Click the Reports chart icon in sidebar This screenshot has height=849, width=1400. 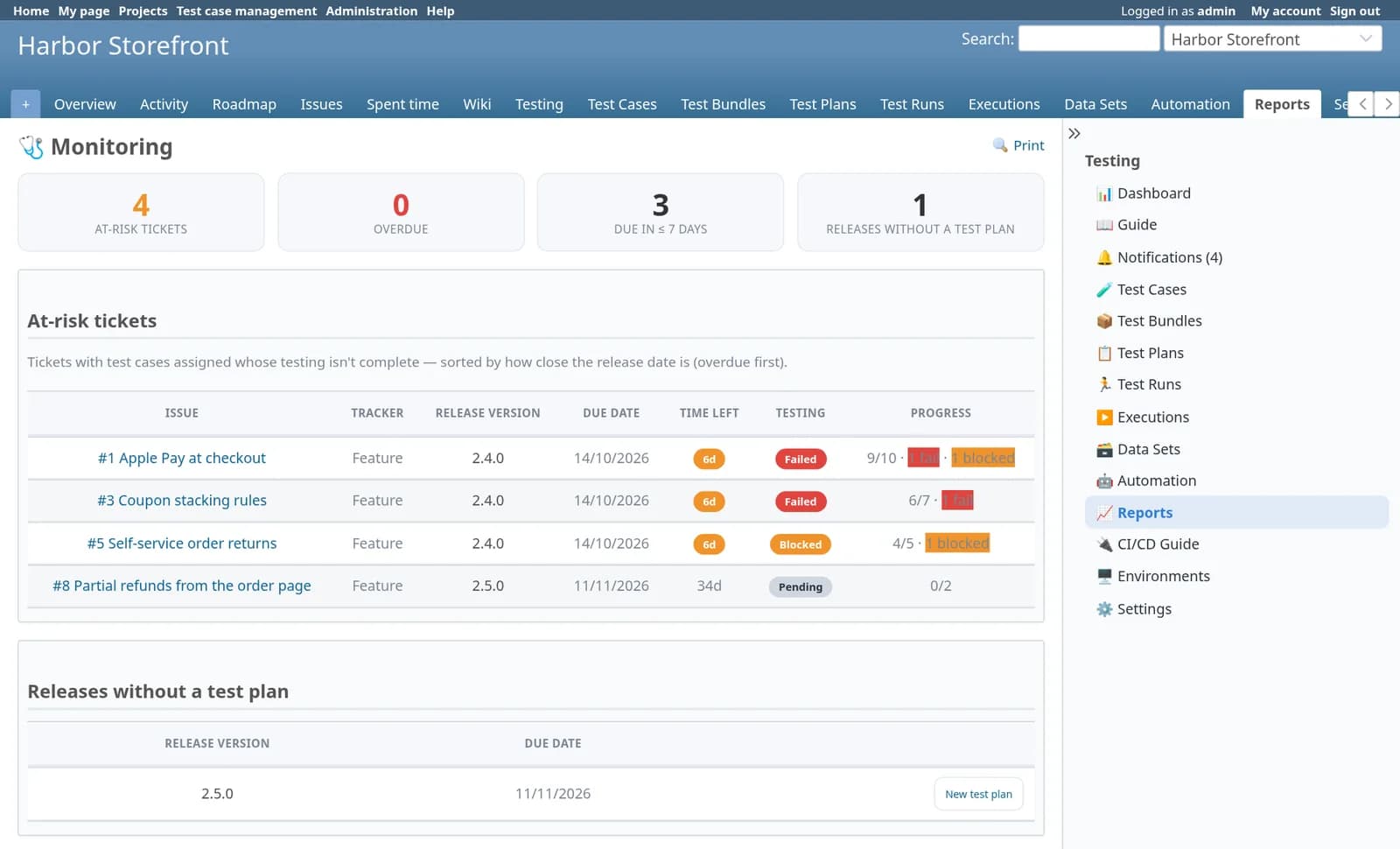click(1104, 513)
